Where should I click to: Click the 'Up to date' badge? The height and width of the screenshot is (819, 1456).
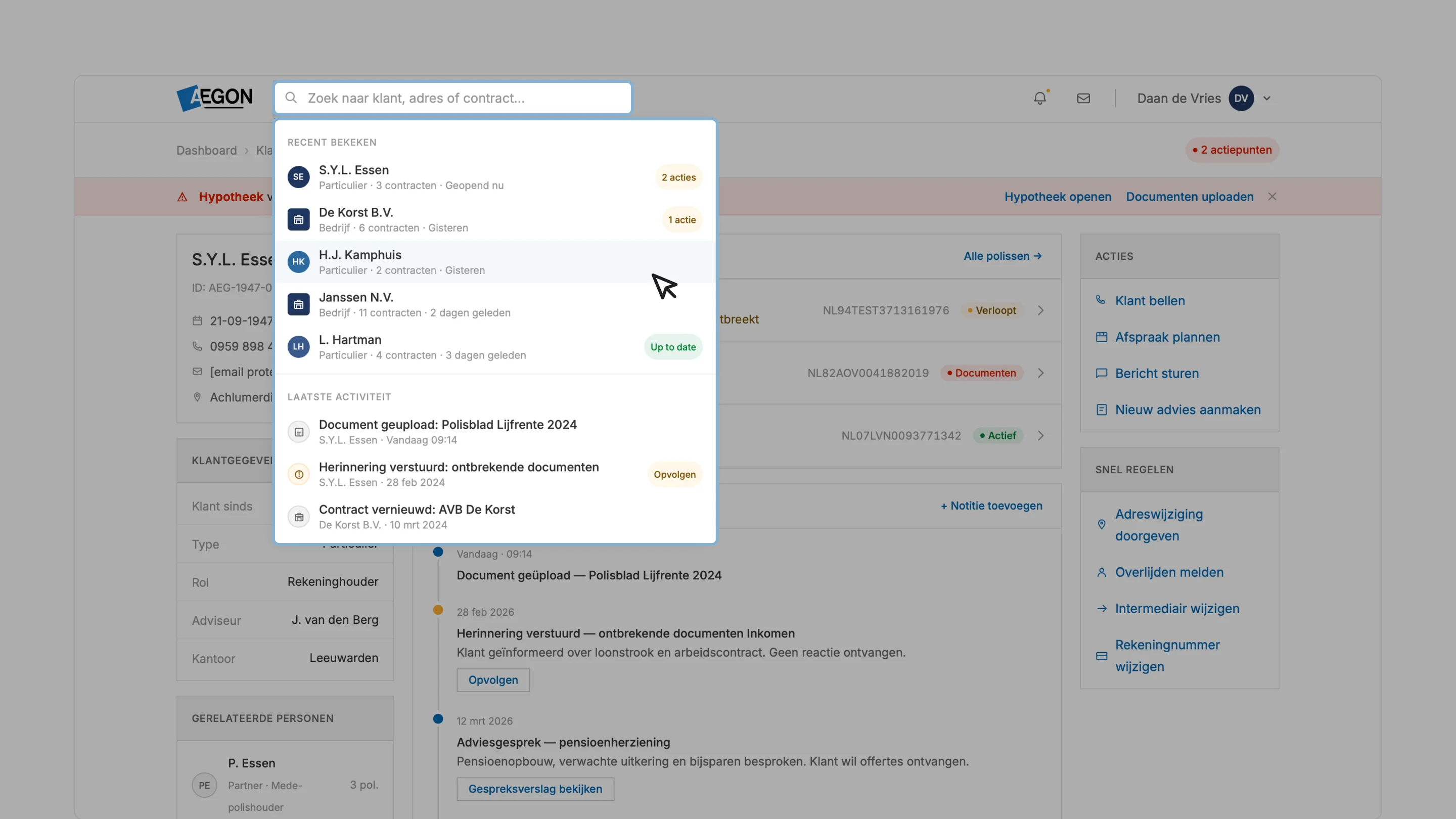click(673, 347)
